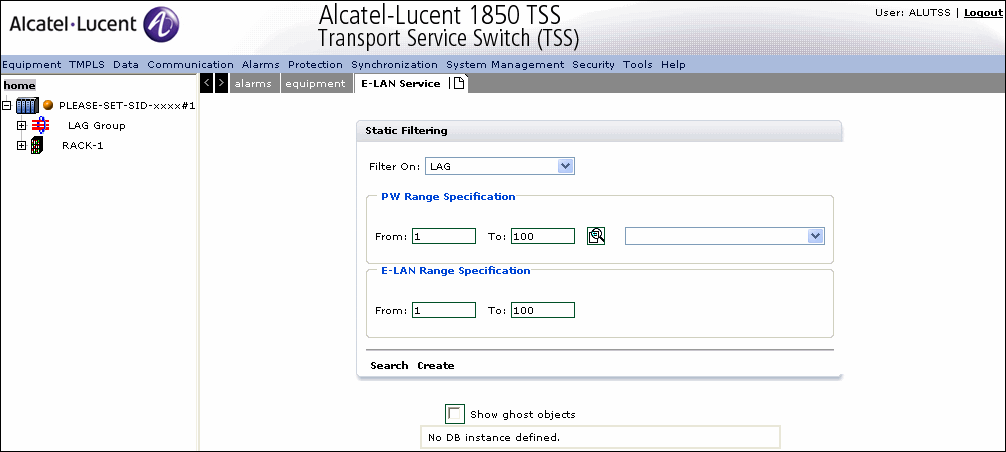Open the Data menu
The image size is (1006, 452).
126,65
